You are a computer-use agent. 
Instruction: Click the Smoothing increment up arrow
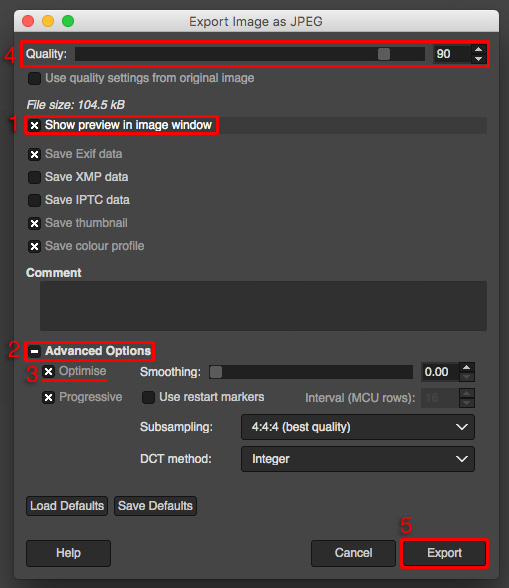[x=467, y=367]
